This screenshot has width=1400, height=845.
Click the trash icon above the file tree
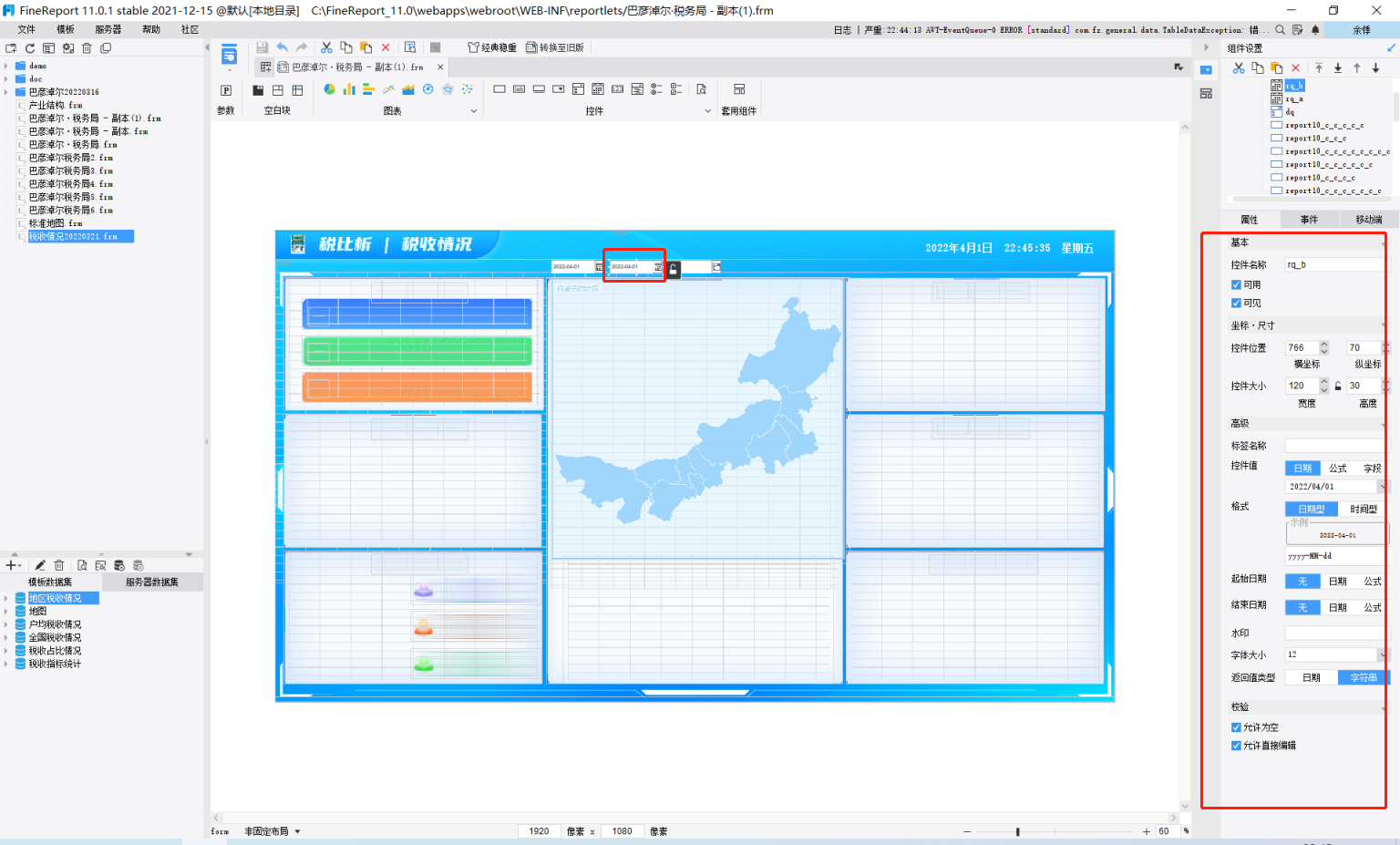87,48
